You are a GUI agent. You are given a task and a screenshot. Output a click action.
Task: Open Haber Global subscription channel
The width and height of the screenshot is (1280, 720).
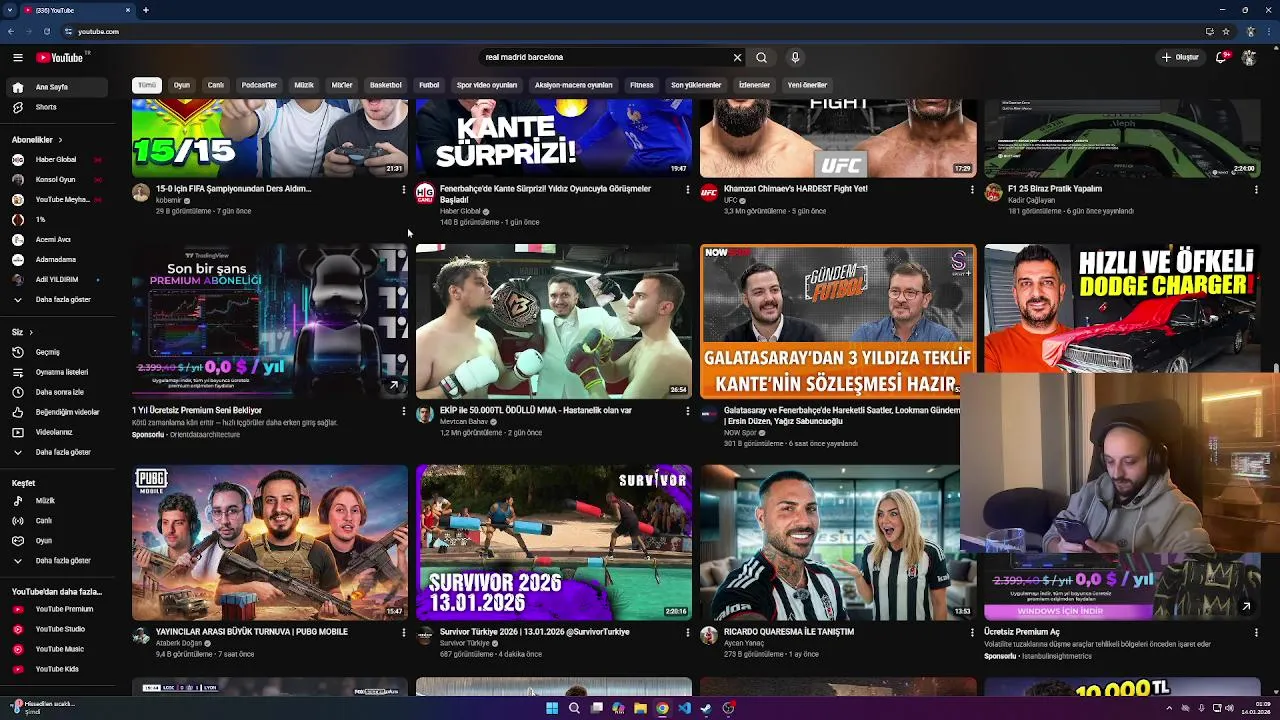[x=55, y=159]
